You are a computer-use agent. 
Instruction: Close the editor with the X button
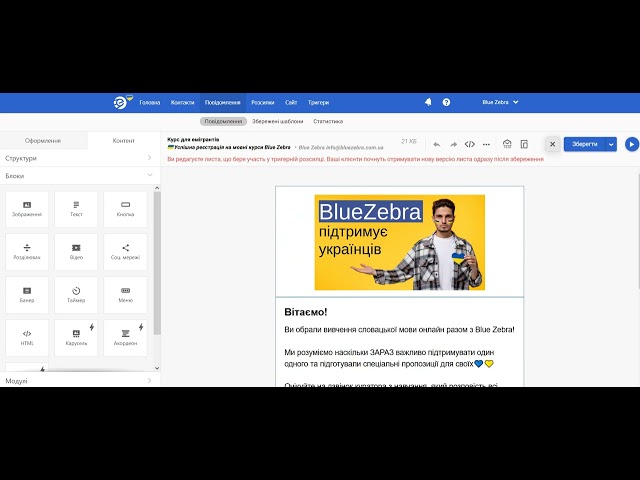click(x=553, y=144)
